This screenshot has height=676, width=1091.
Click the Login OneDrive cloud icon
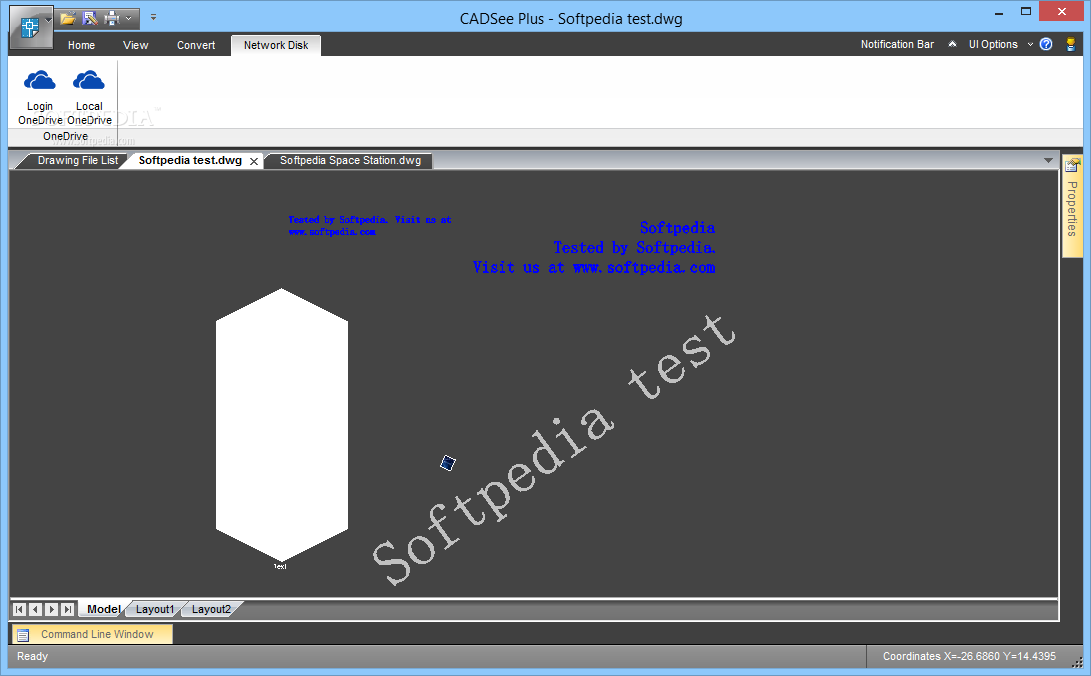pos(40,81)
